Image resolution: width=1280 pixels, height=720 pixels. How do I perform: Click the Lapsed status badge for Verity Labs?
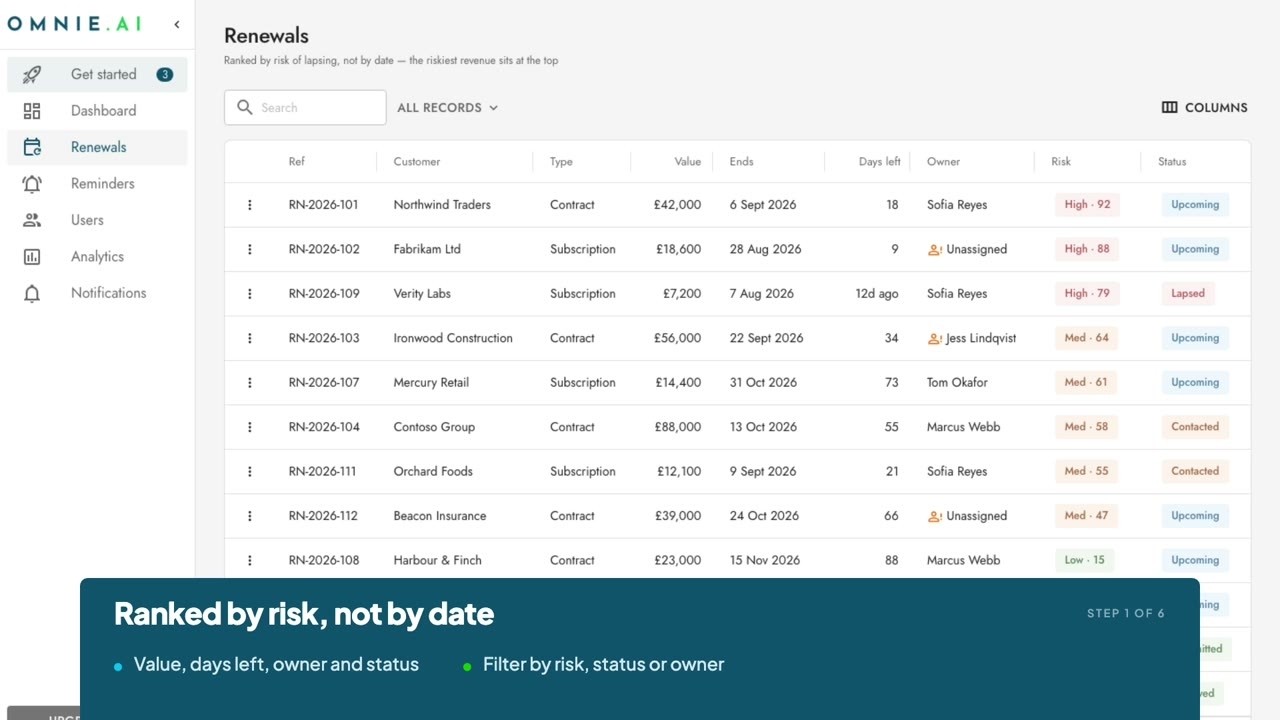[1188, 294]
